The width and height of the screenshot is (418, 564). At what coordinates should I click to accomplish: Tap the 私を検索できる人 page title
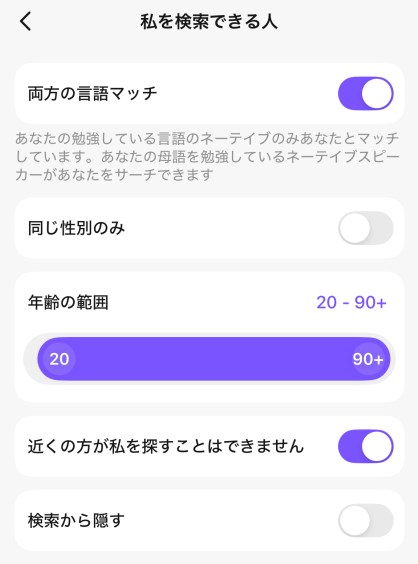click(209, 22)
